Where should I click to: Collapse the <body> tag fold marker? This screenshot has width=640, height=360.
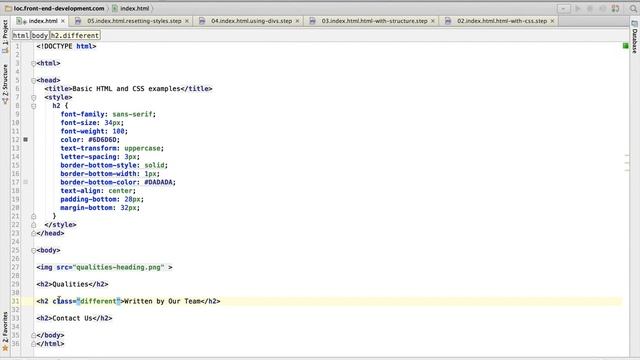[33, 251]
